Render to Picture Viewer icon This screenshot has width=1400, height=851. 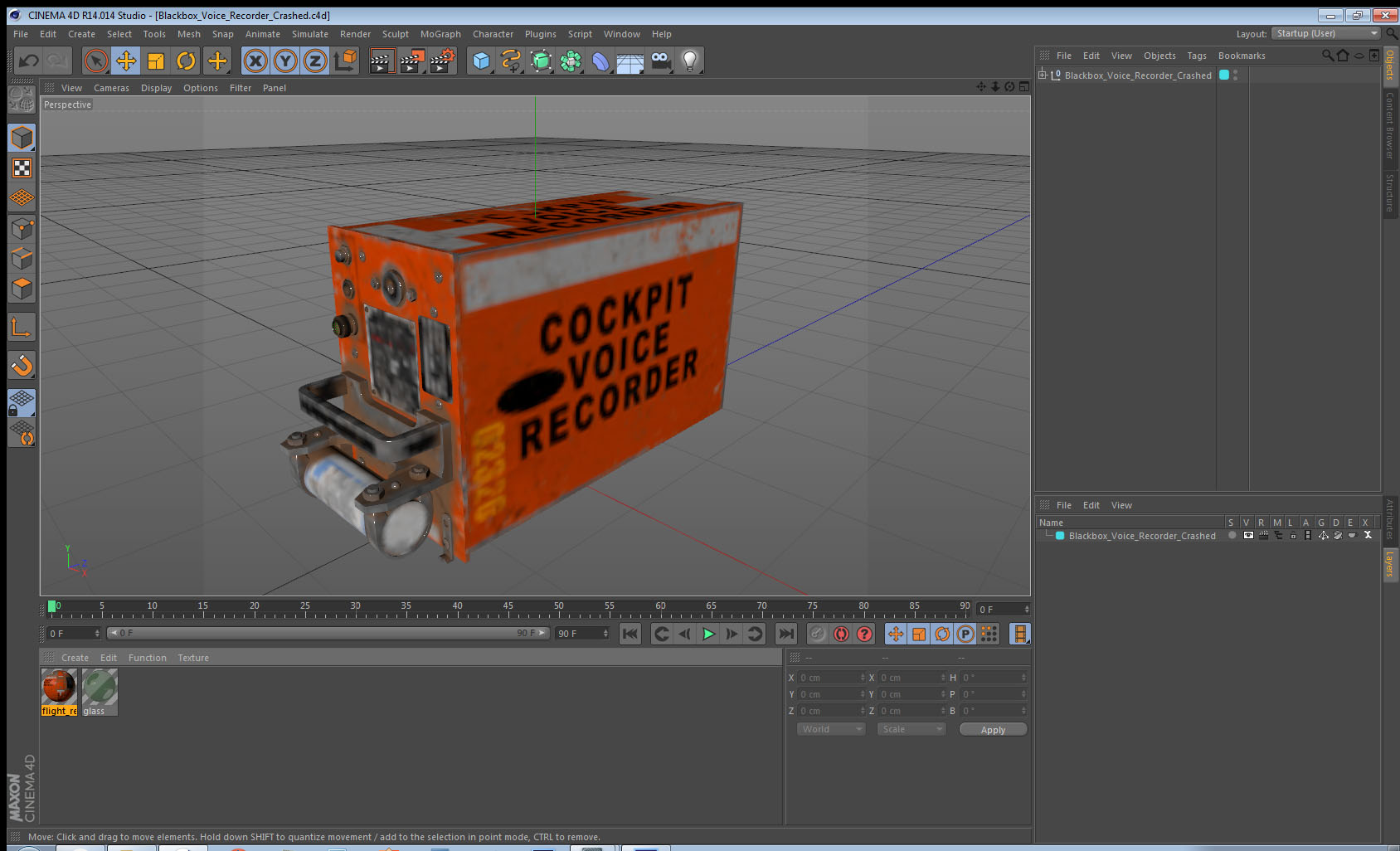pos(412,61)
